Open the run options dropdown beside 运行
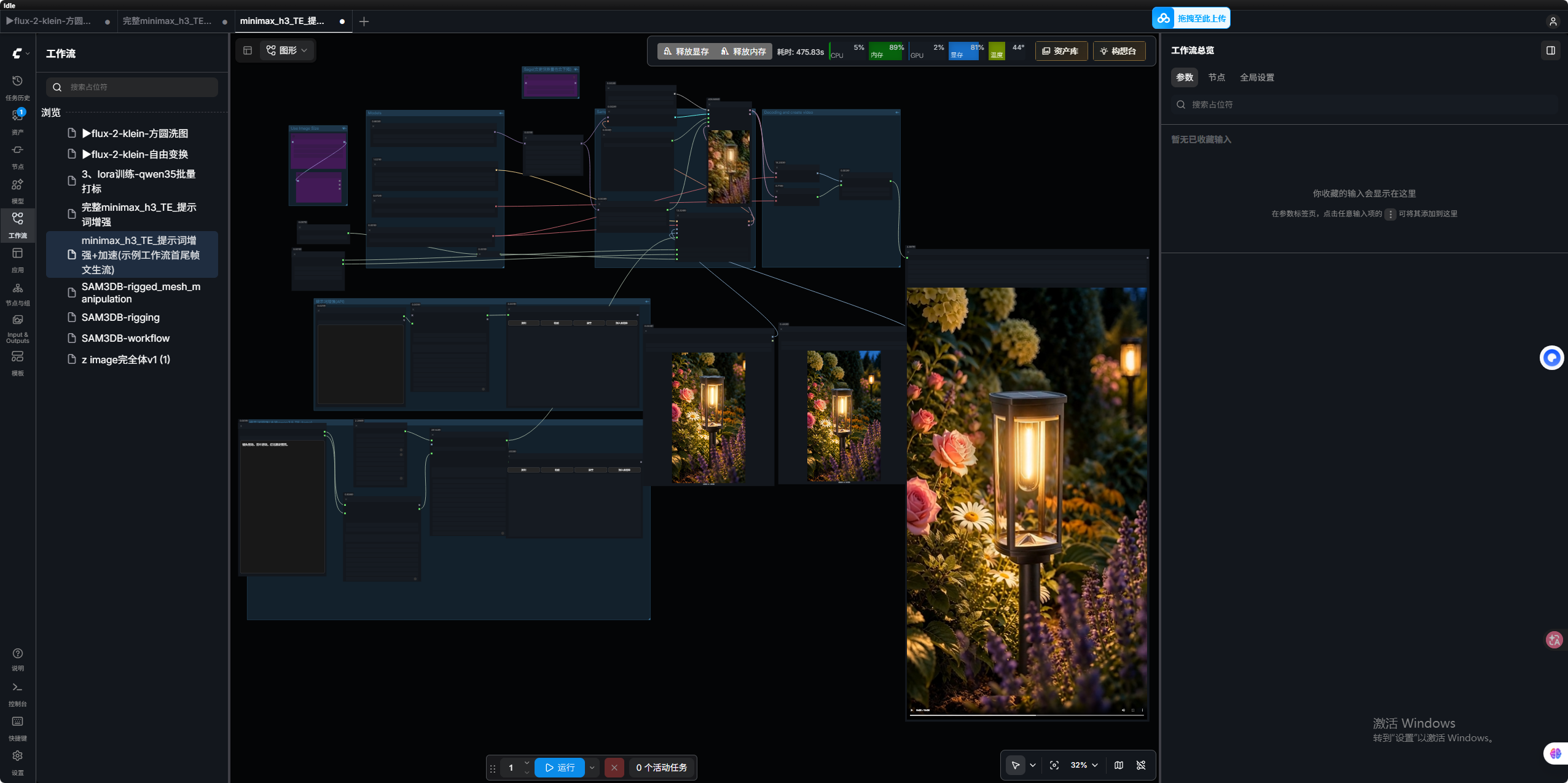 pyautogui.click(x=592, y=767)
